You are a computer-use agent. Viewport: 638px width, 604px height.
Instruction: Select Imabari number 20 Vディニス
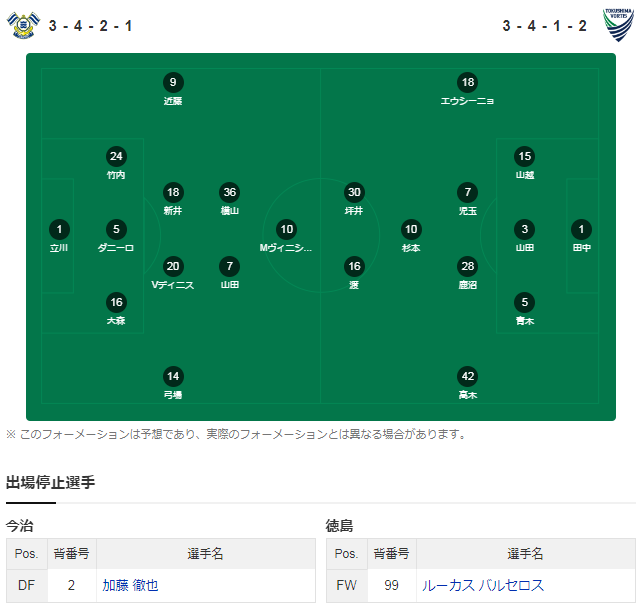173,273
